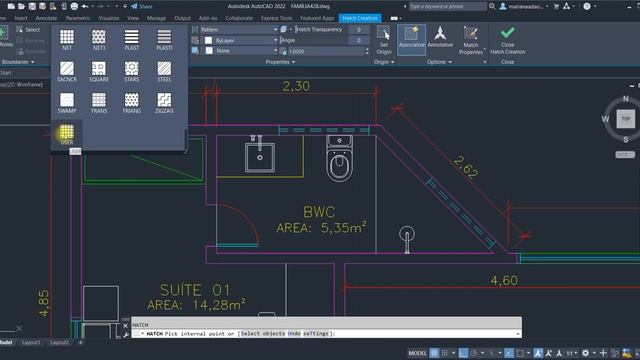Select the Hatch Creation ribbon tab
The image size is (640, 360).
360,18
